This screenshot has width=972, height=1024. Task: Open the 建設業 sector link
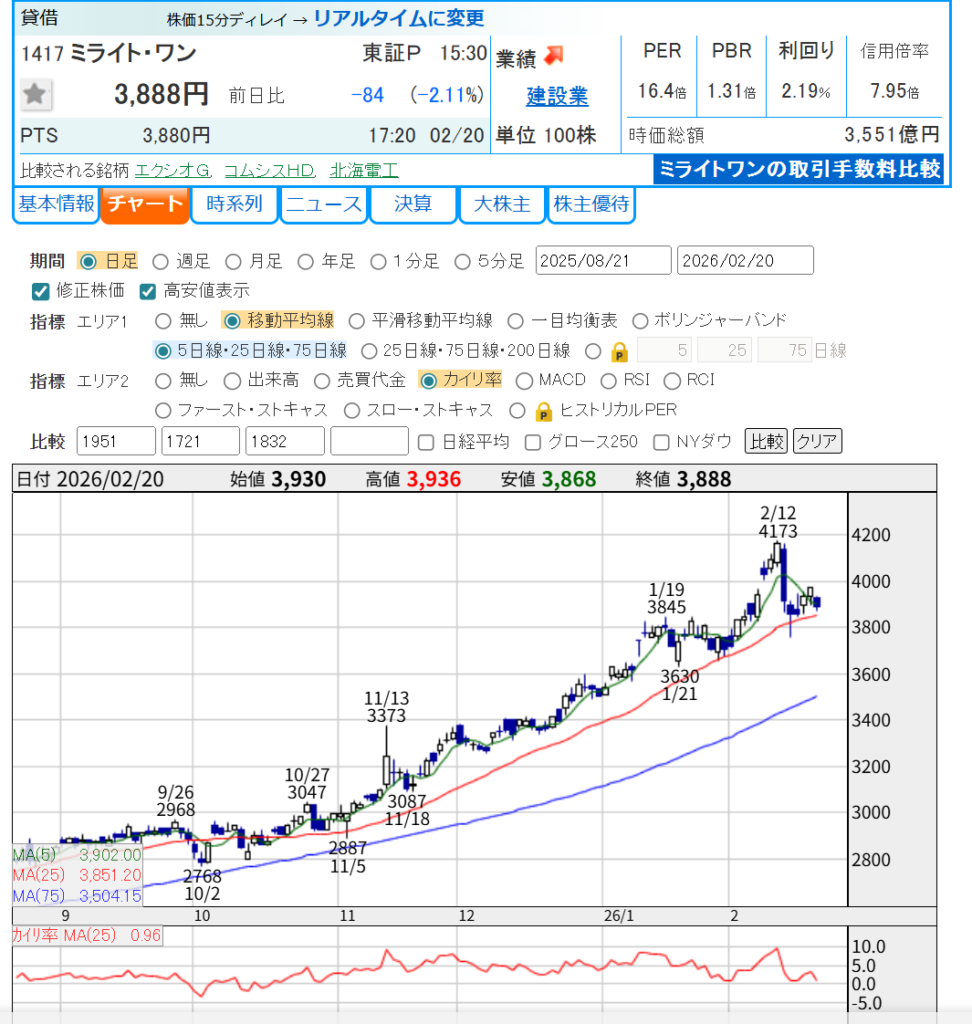click(x=557, y=96)
